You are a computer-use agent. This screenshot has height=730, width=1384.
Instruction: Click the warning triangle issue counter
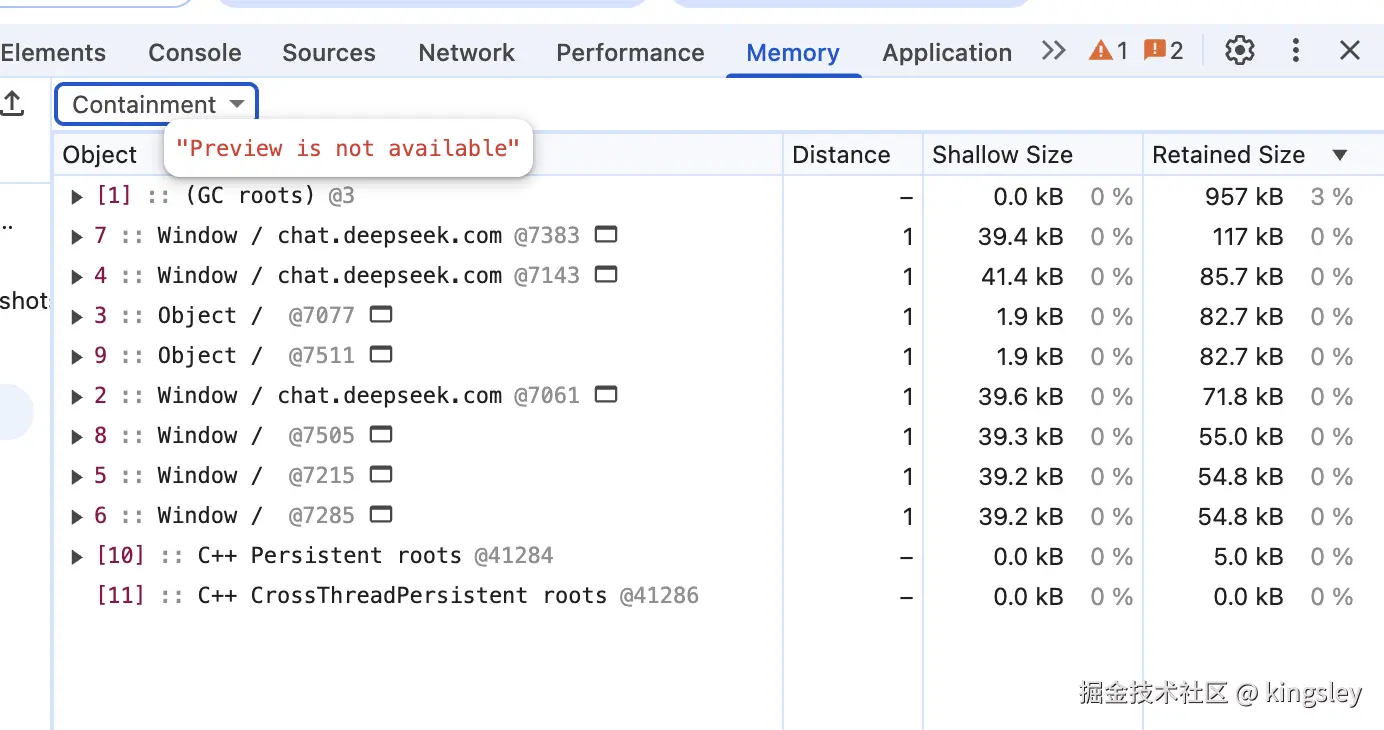1108,51
